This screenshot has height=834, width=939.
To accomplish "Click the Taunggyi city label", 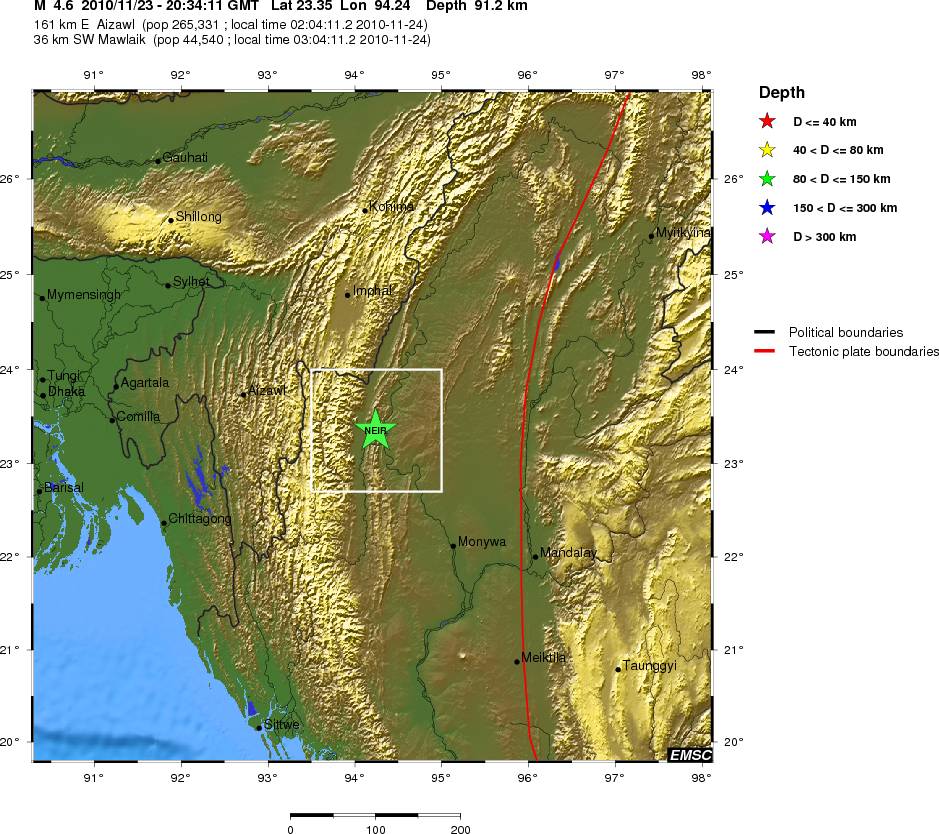I will point(649,666).
